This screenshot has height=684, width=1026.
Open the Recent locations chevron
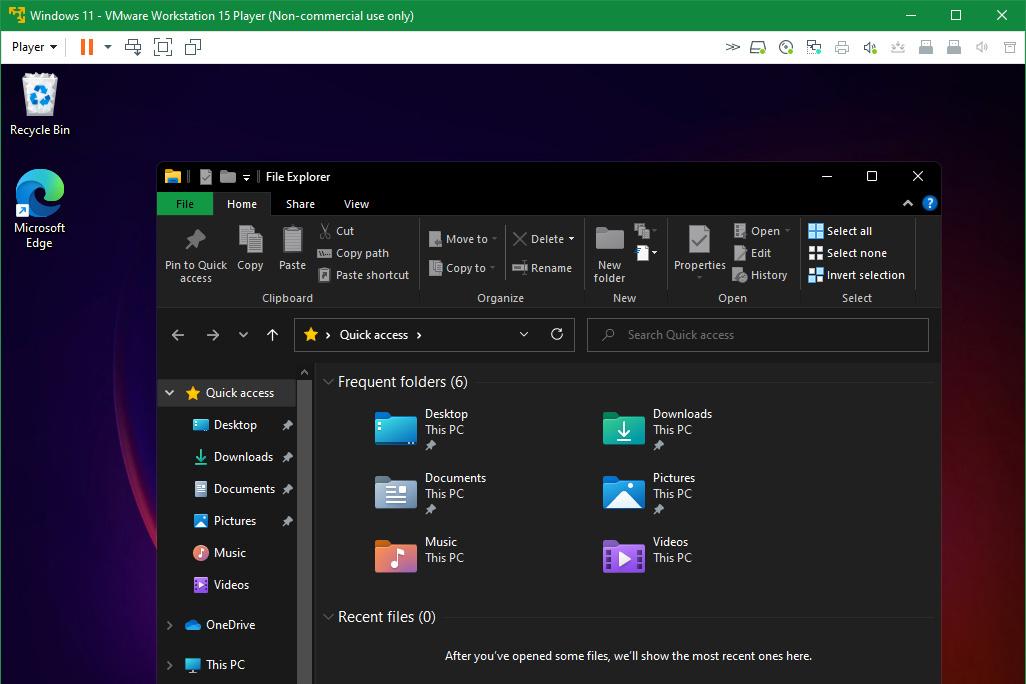point(243,335)
